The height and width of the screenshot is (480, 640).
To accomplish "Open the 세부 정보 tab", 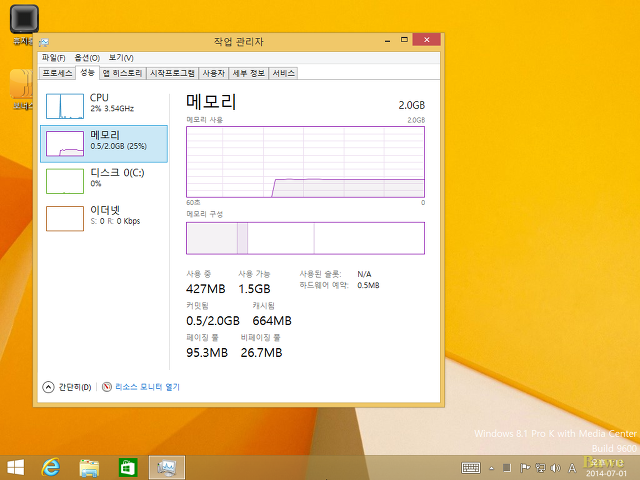I will 249,73.
